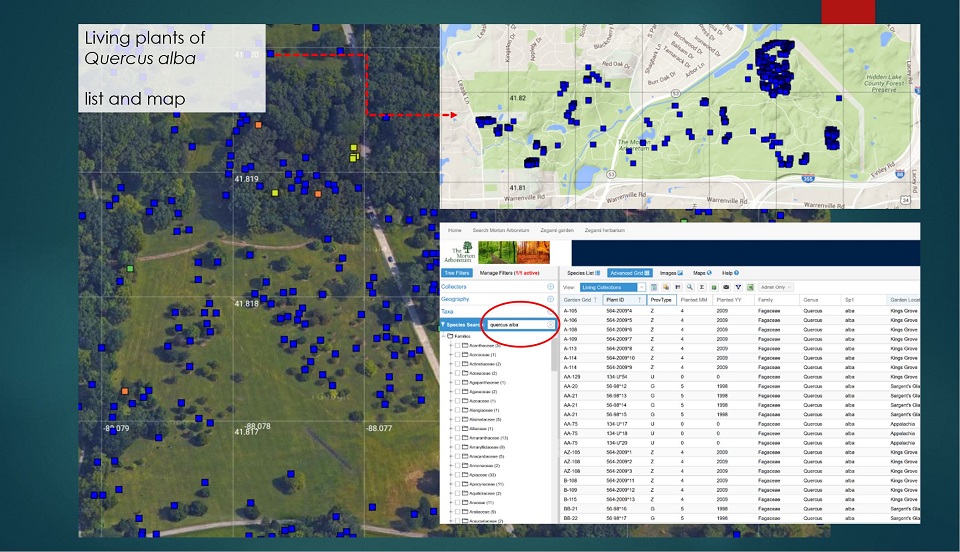
Task: Expand the Alliaceae (1) tree node
Action: 451,429
